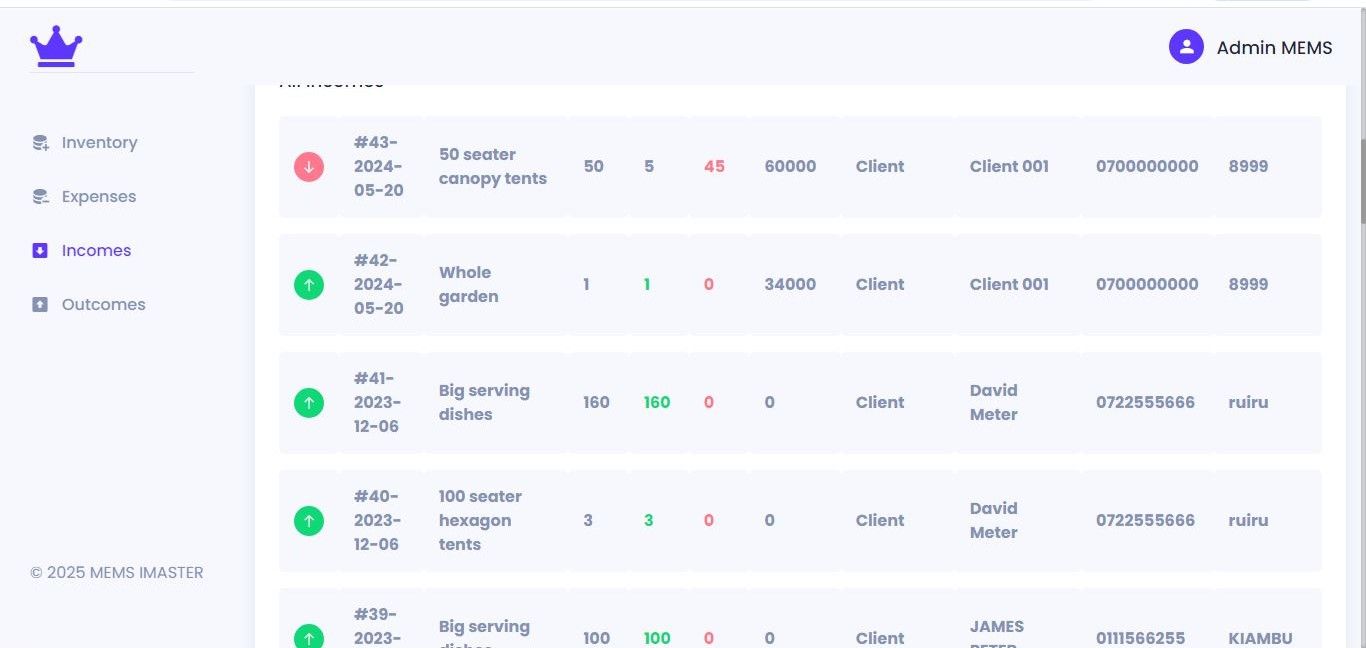Viewport: 1366px width, 648px height.
Task: Click location 'ruiru' in row #40
Action: pyautogui.click(x=1248, y=521)
